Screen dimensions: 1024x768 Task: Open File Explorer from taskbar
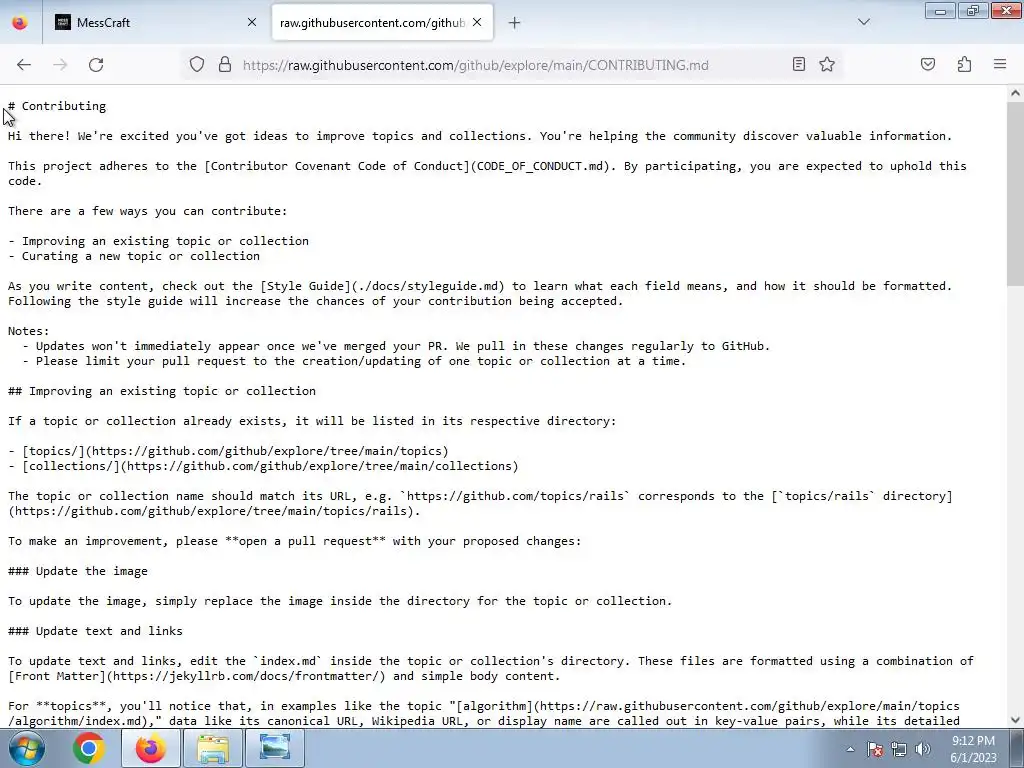click(213, 748)
